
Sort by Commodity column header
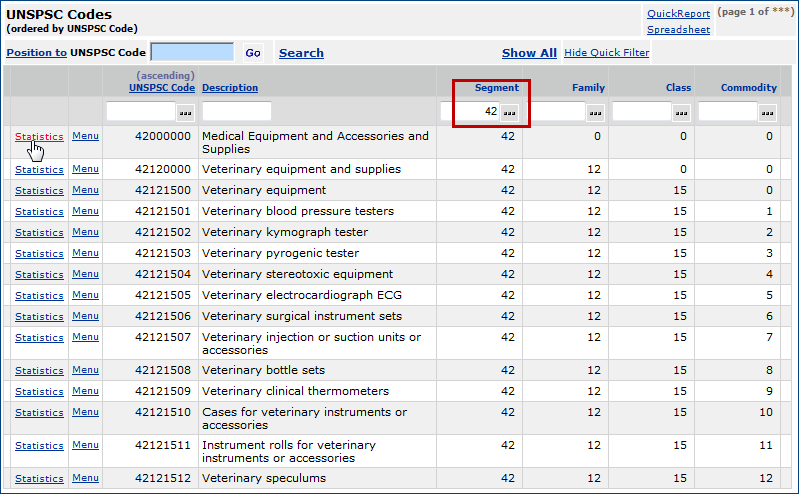[748, 88]
